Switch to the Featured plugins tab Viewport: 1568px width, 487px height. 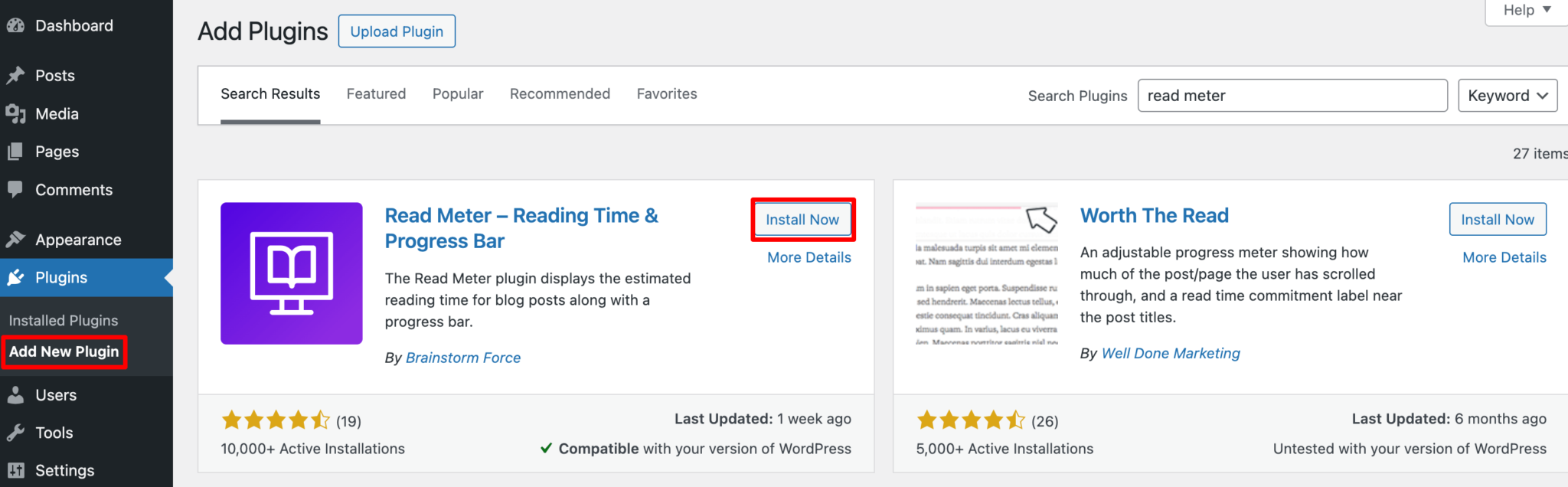376,93
